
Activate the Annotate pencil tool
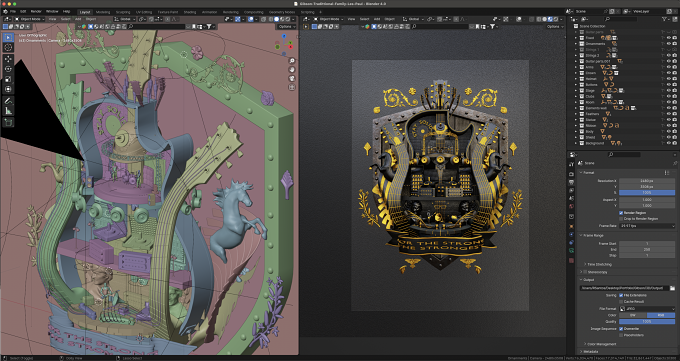pyautogui.click(x=8, y=101)
